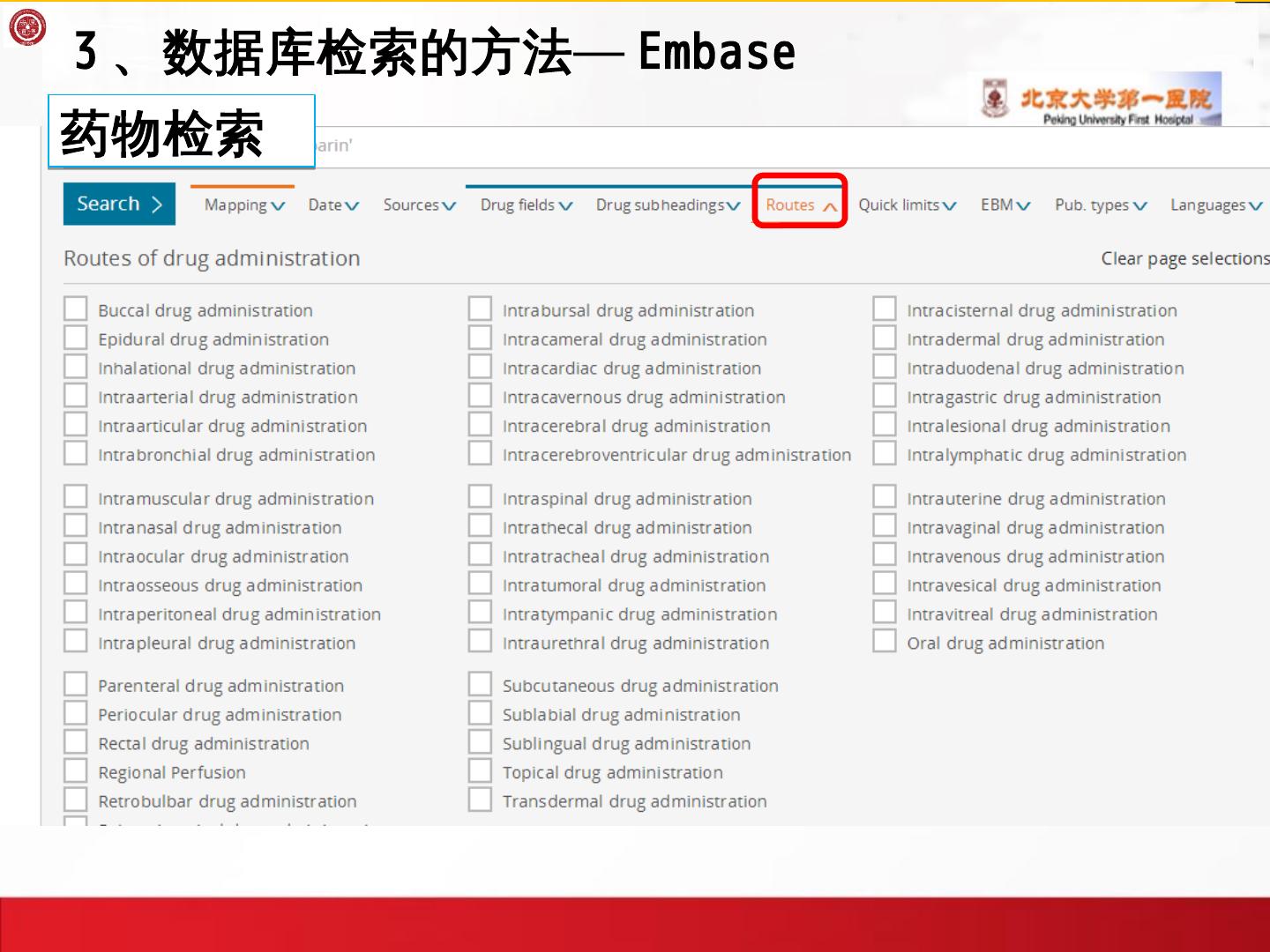Select Intrapleural drug administration checkbox
This screenshot has width=1270, height=952.
coord(76,643)
